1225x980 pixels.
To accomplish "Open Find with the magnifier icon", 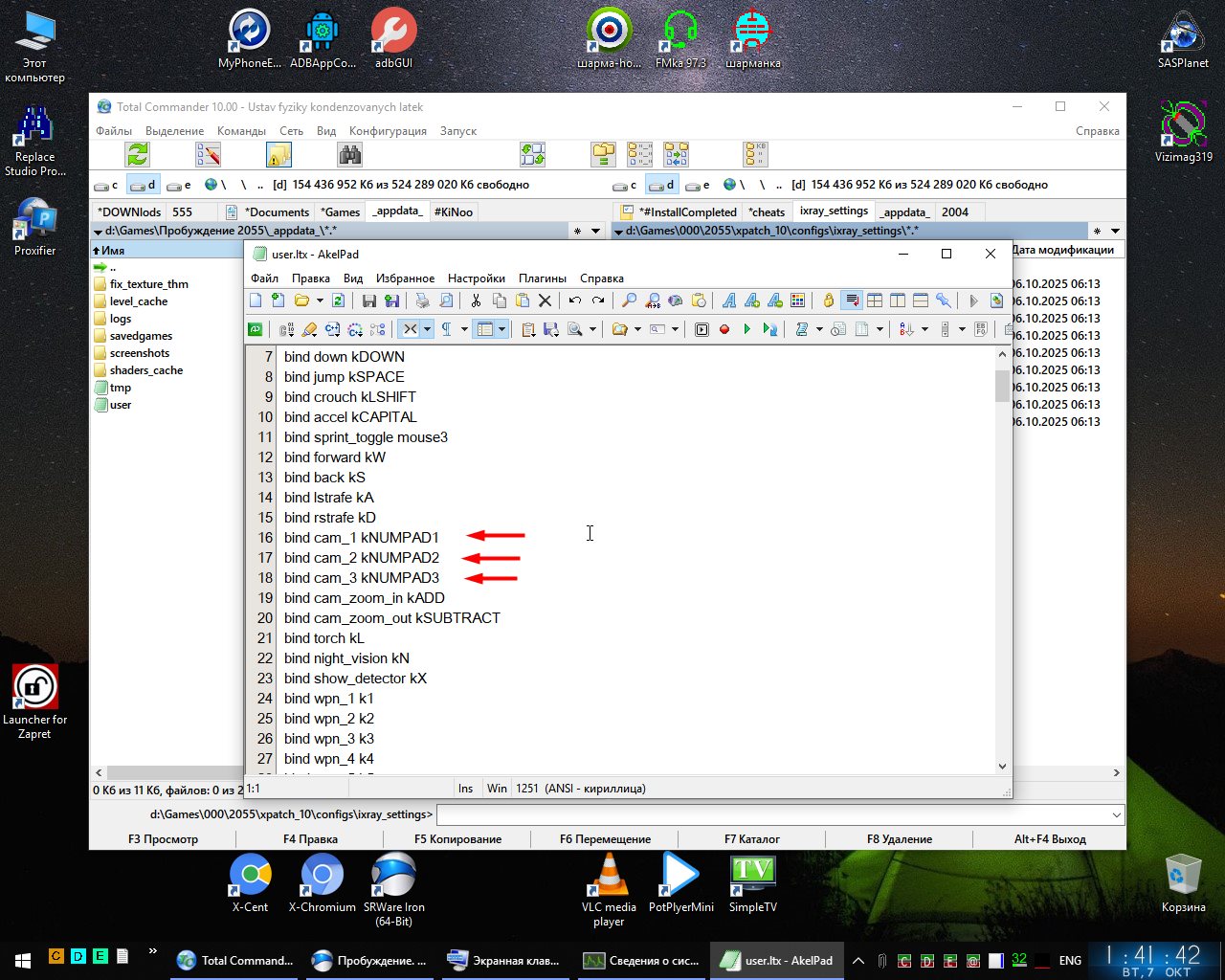I will click(x=629, y=301).
